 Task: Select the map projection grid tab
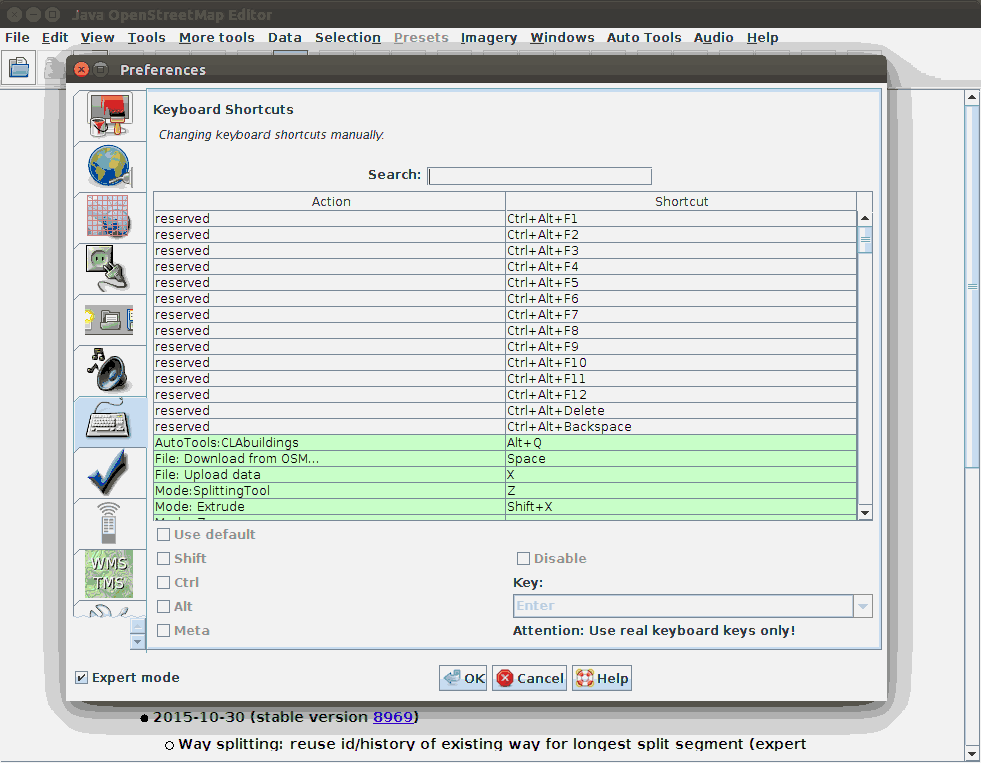tap(109, 217)
